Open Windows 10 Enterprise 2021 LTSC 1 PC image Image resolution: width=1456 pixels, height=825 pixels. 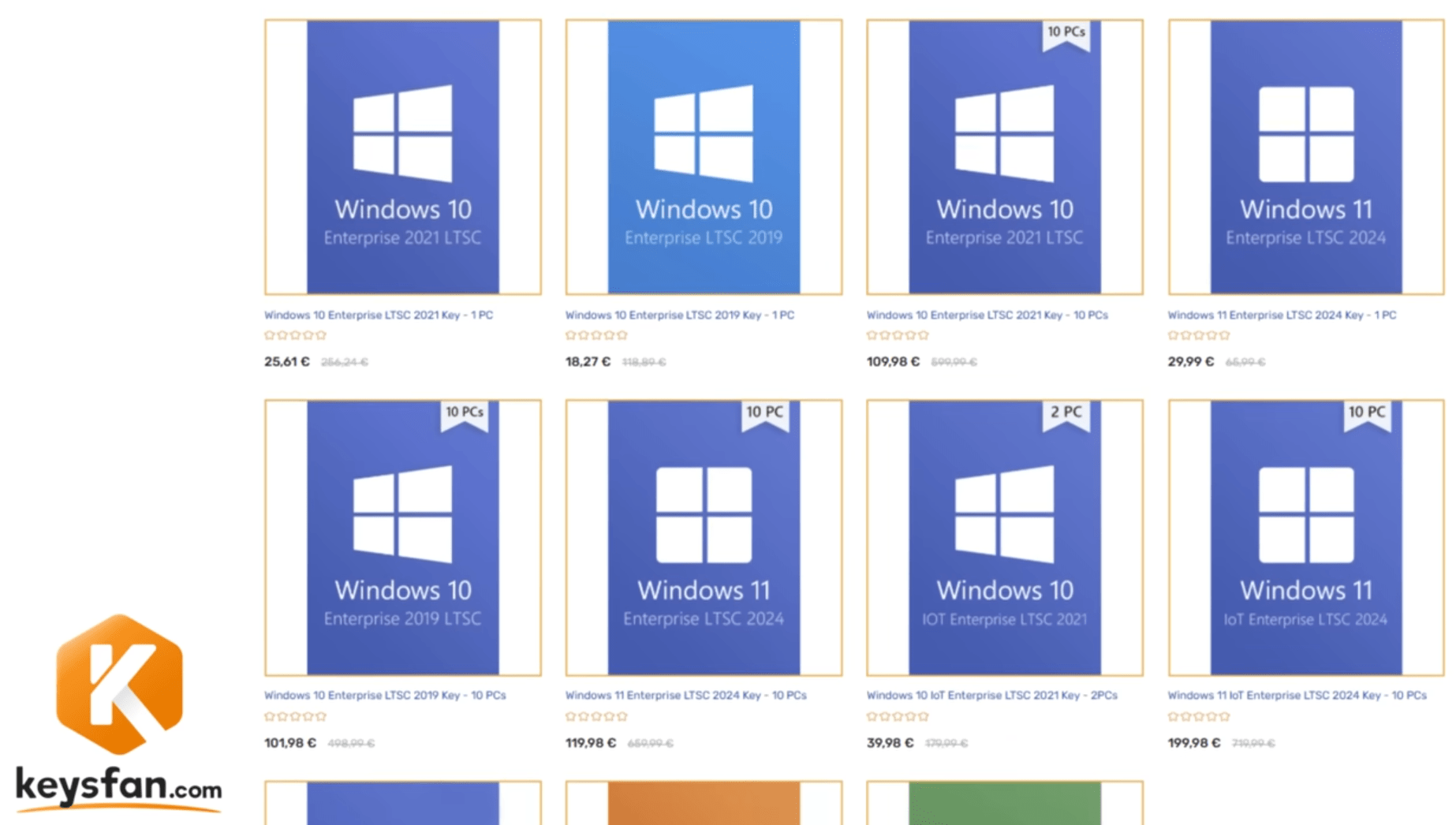402,157
